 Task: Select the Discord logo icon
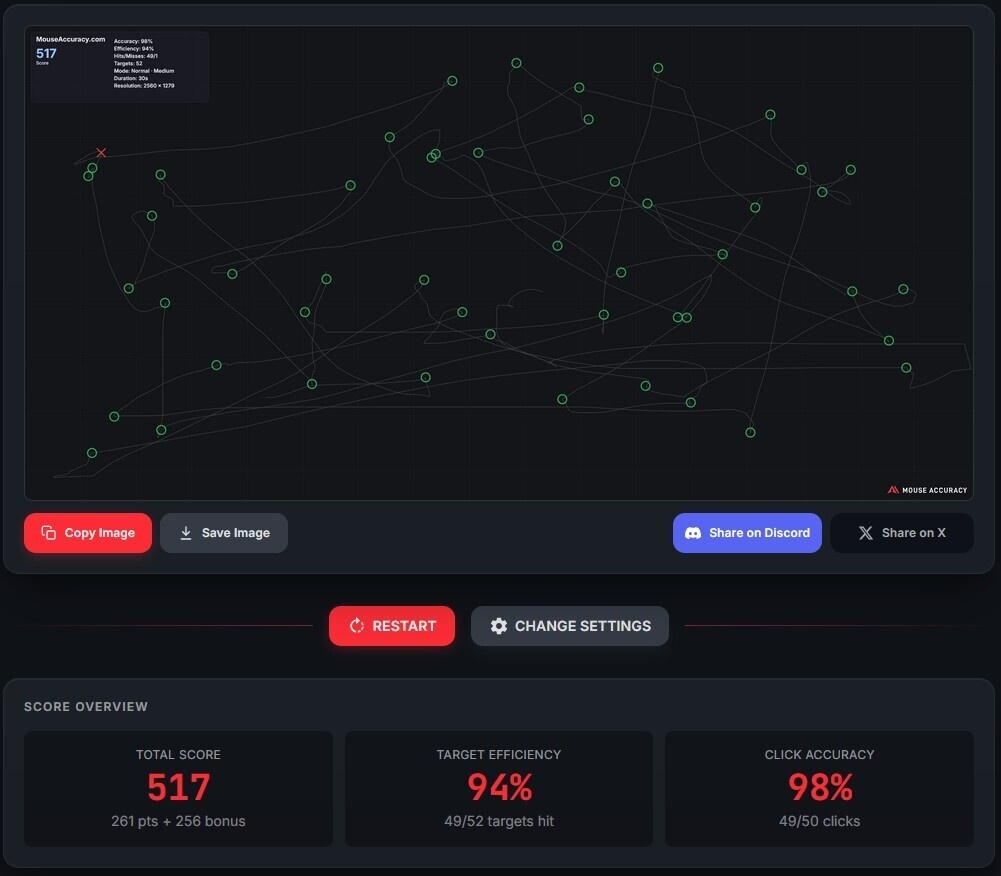[692, 533]
